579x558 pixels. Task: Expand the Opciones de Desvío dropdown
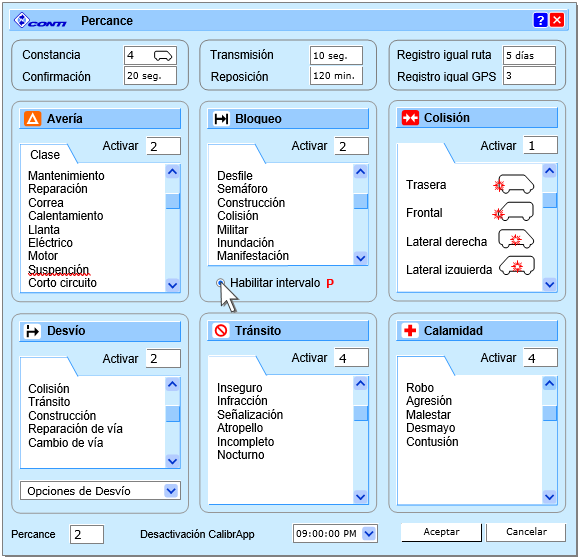tap(171, 491)
